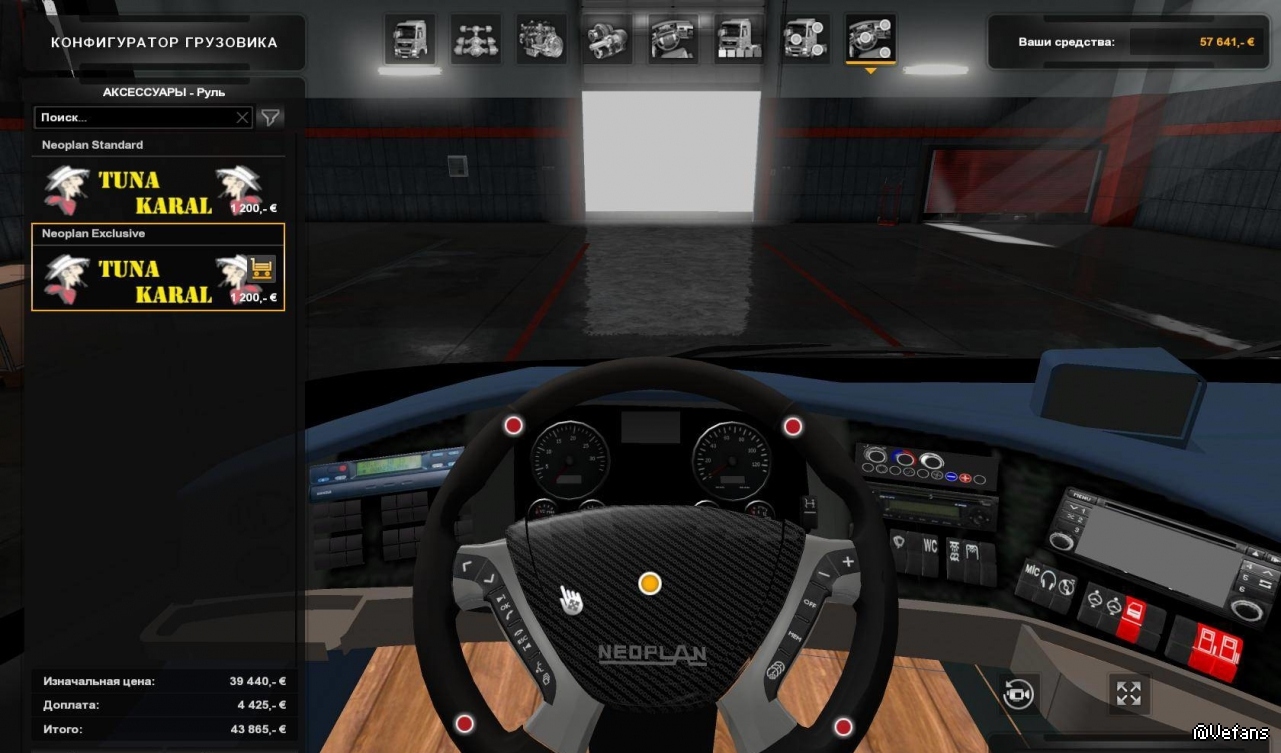This screenshot has width=1281, height=753.
Task: Open the cabin interior category icon
Action: [673, 39]
